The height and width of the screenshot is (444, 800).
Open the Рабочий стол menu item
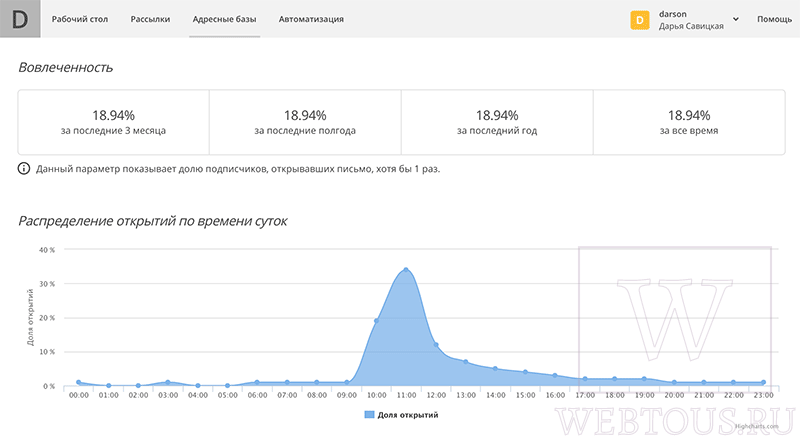(x=80, y=19)
